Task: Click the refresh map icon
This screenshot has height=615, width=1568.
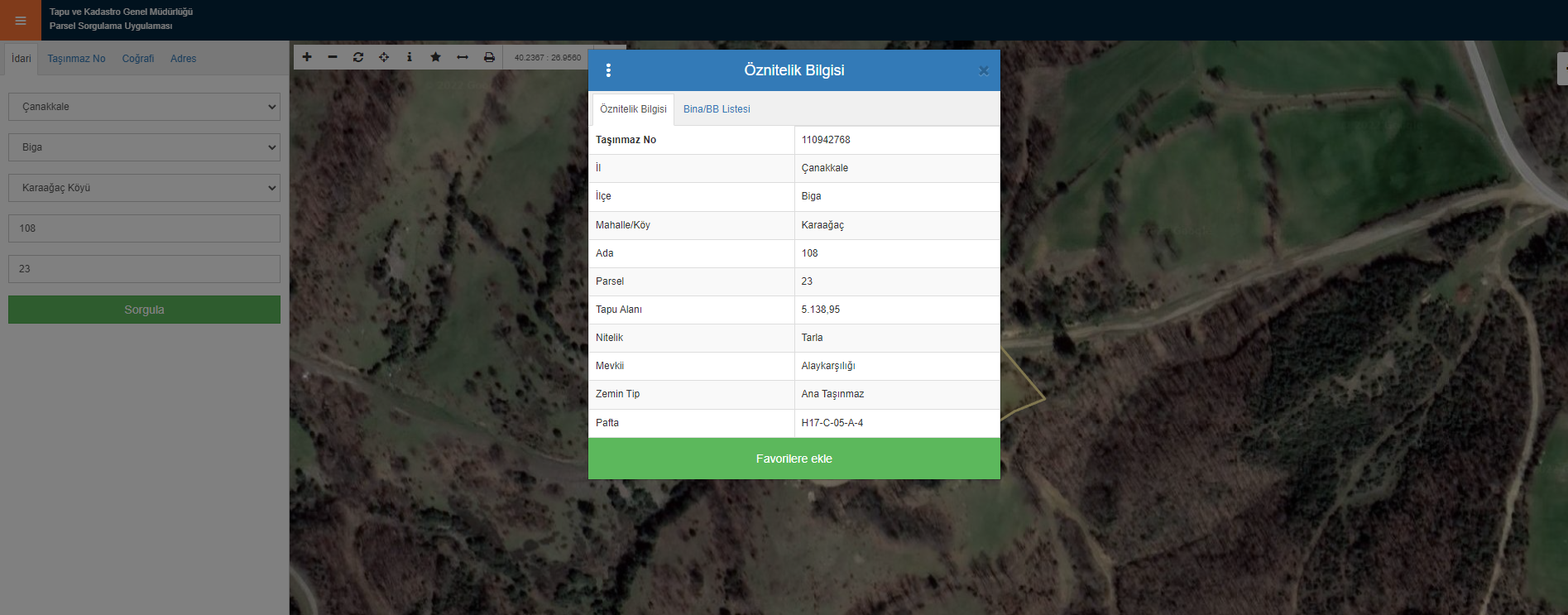Action: click(x=358, y=57)
